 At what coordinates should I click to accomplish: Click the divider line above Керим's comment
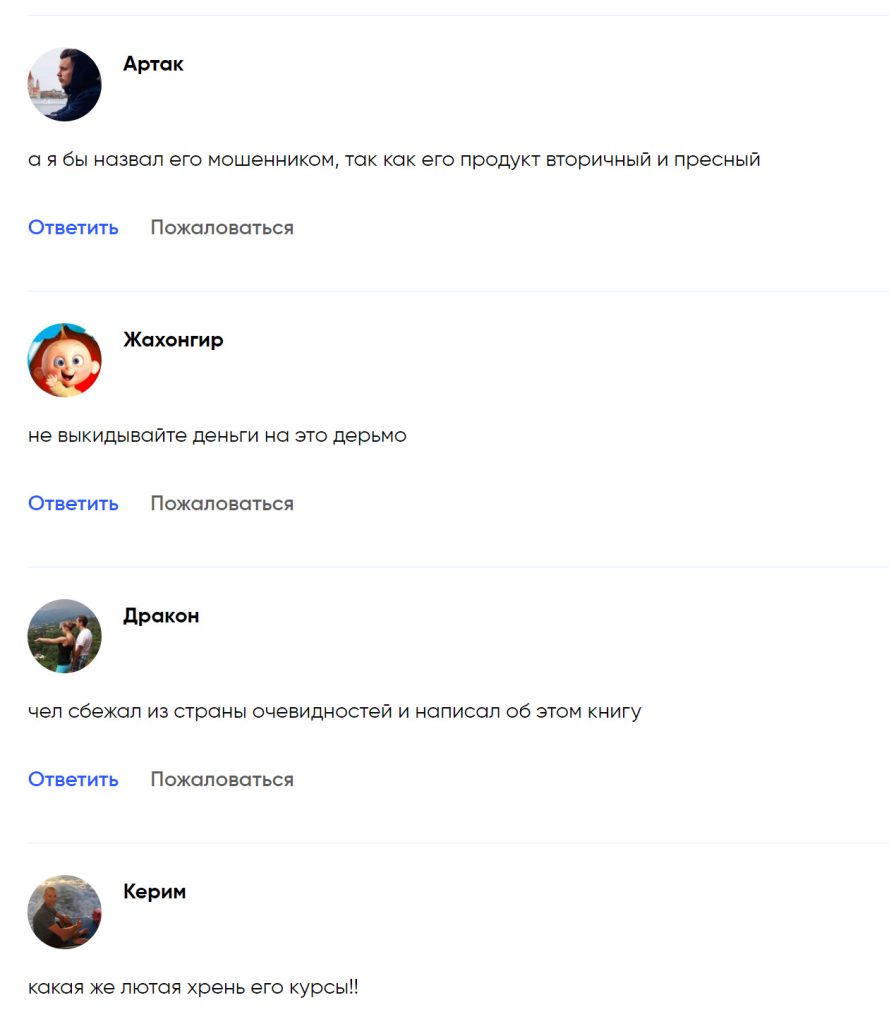click(458, 843)
